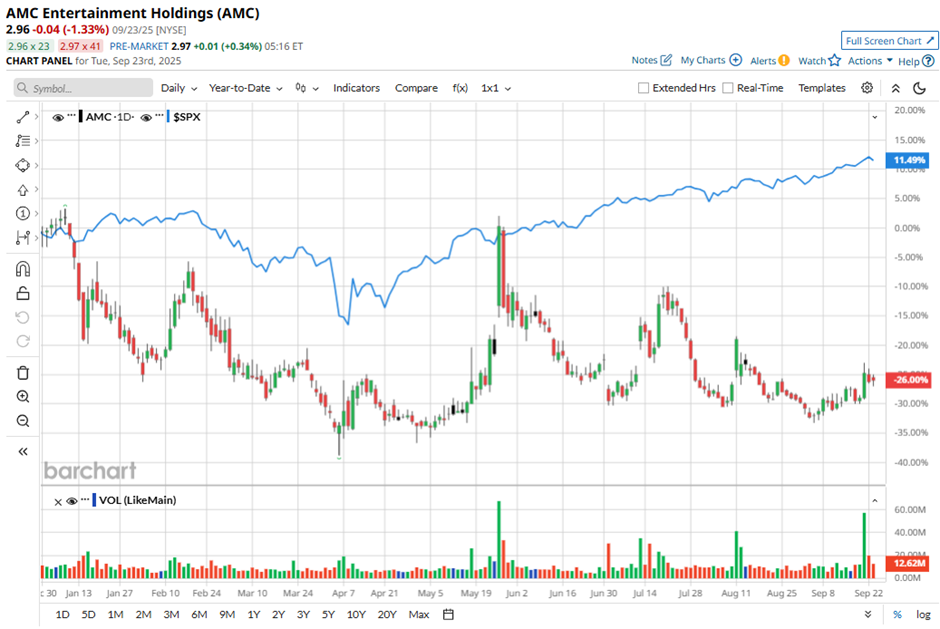Open the f(x) expressions menu
This screenshot has height=629, width=940.
pyautogui.click(x=460, y=88)
